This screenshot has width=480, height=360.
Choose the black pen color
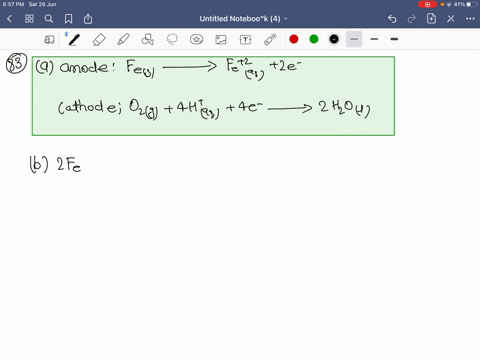334,39
